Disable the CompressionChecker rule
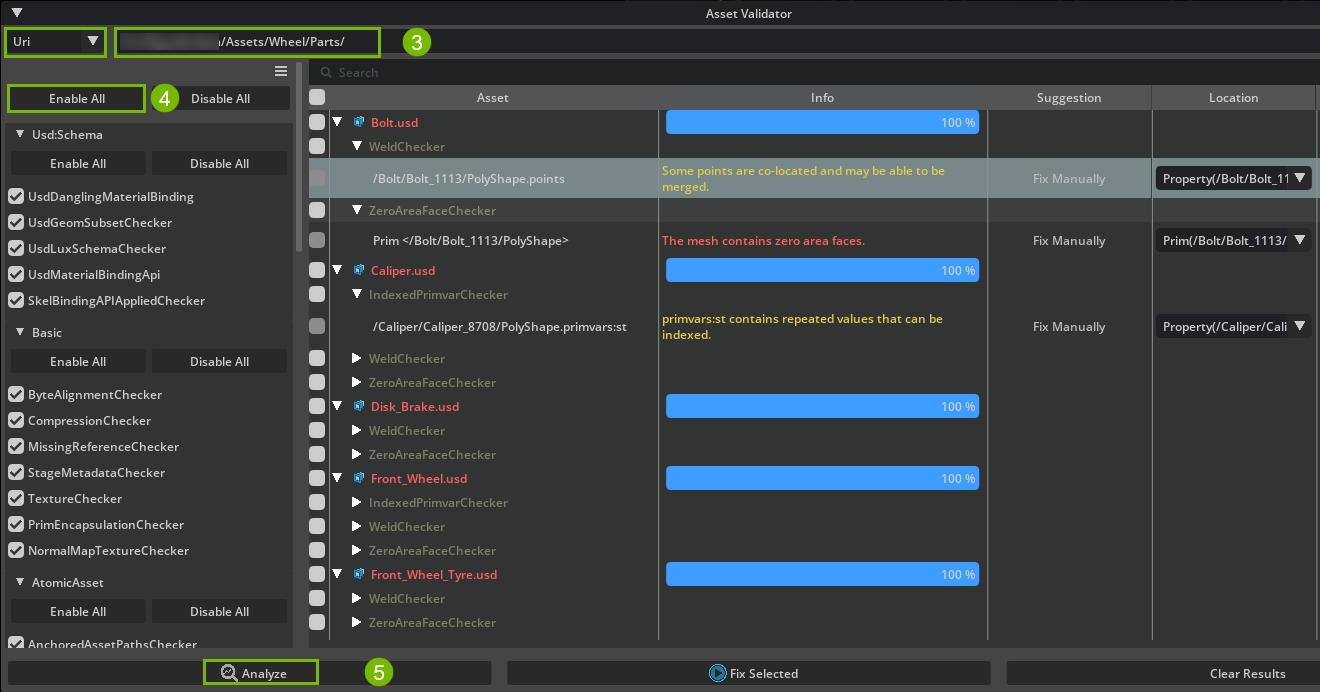This screenshot has width=1320, height=692. (16, 420)
